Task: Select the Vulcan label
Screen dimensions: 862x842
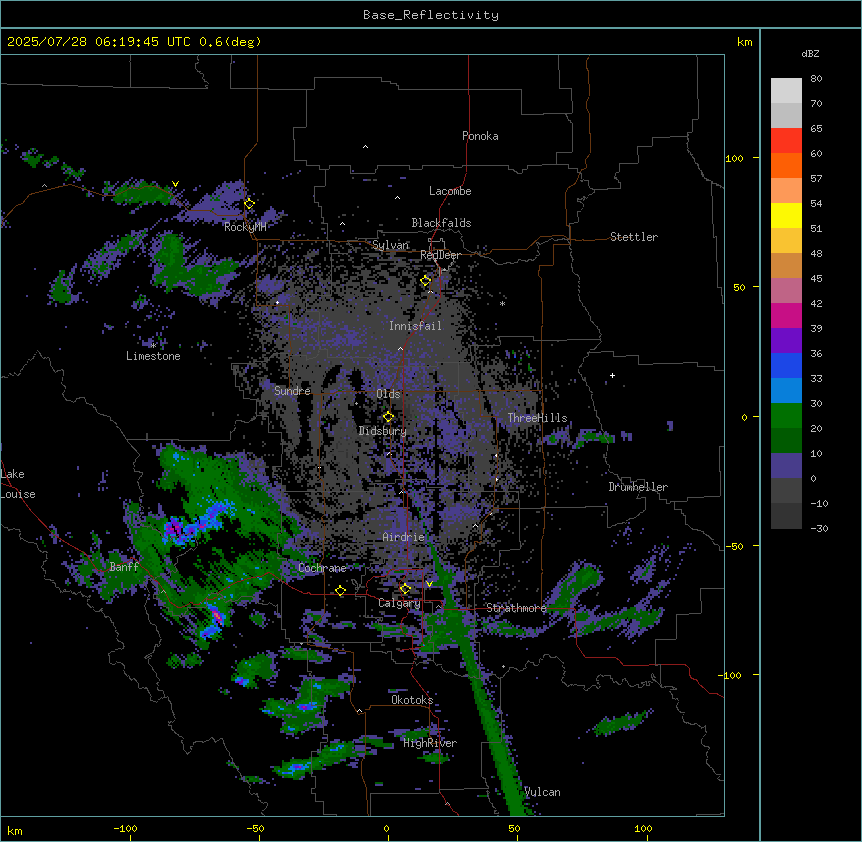Action: coord(542,792)
